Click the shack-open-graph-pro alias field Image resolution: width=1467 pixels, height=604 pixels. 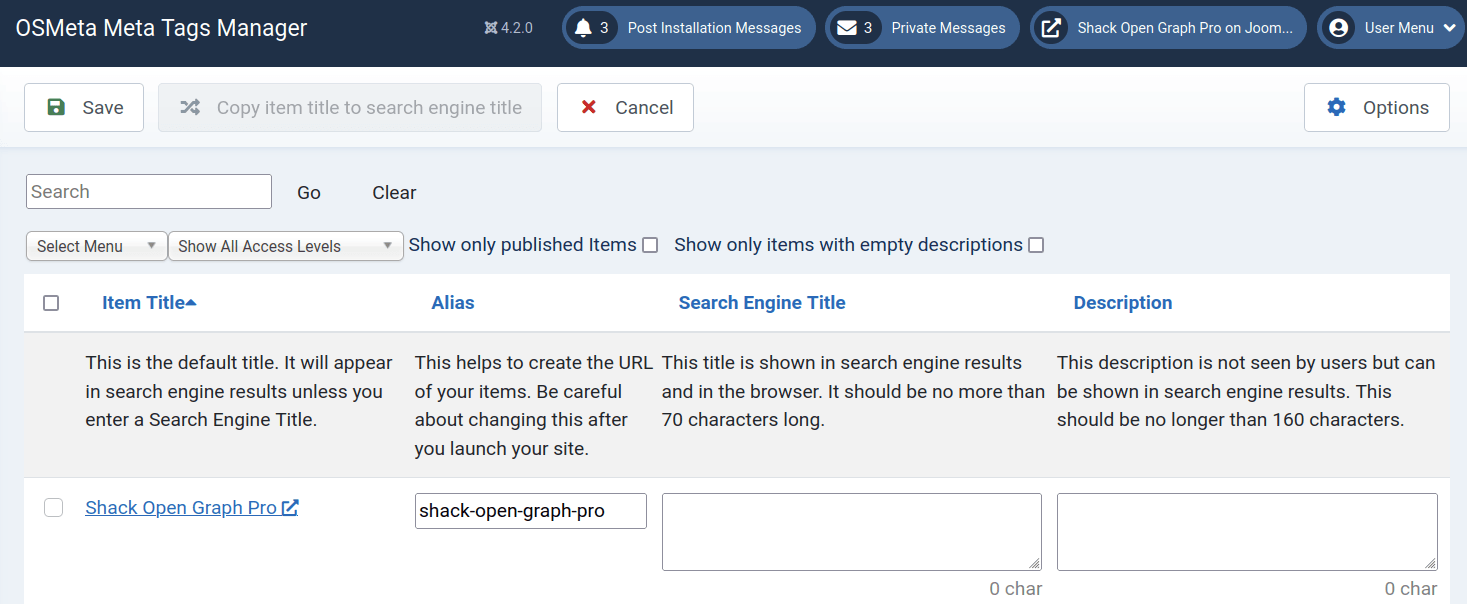point(531,511)
